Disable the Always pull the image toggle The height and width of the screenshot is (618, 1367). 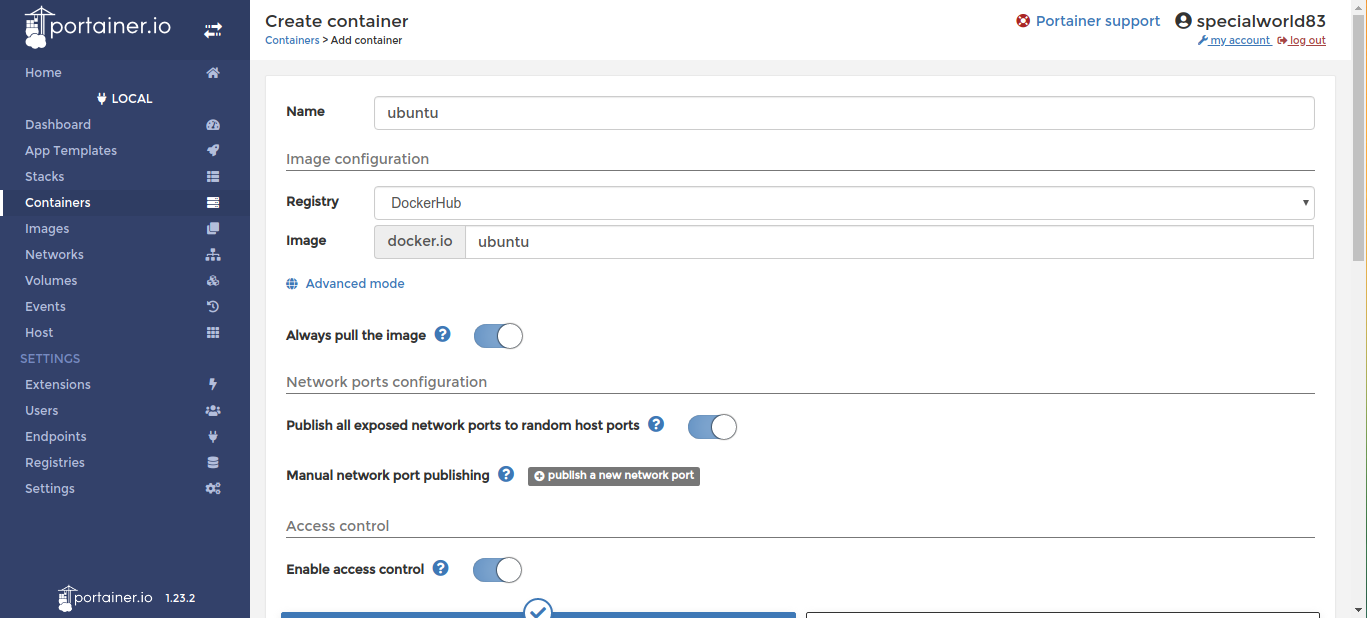(x=498, y=336)
